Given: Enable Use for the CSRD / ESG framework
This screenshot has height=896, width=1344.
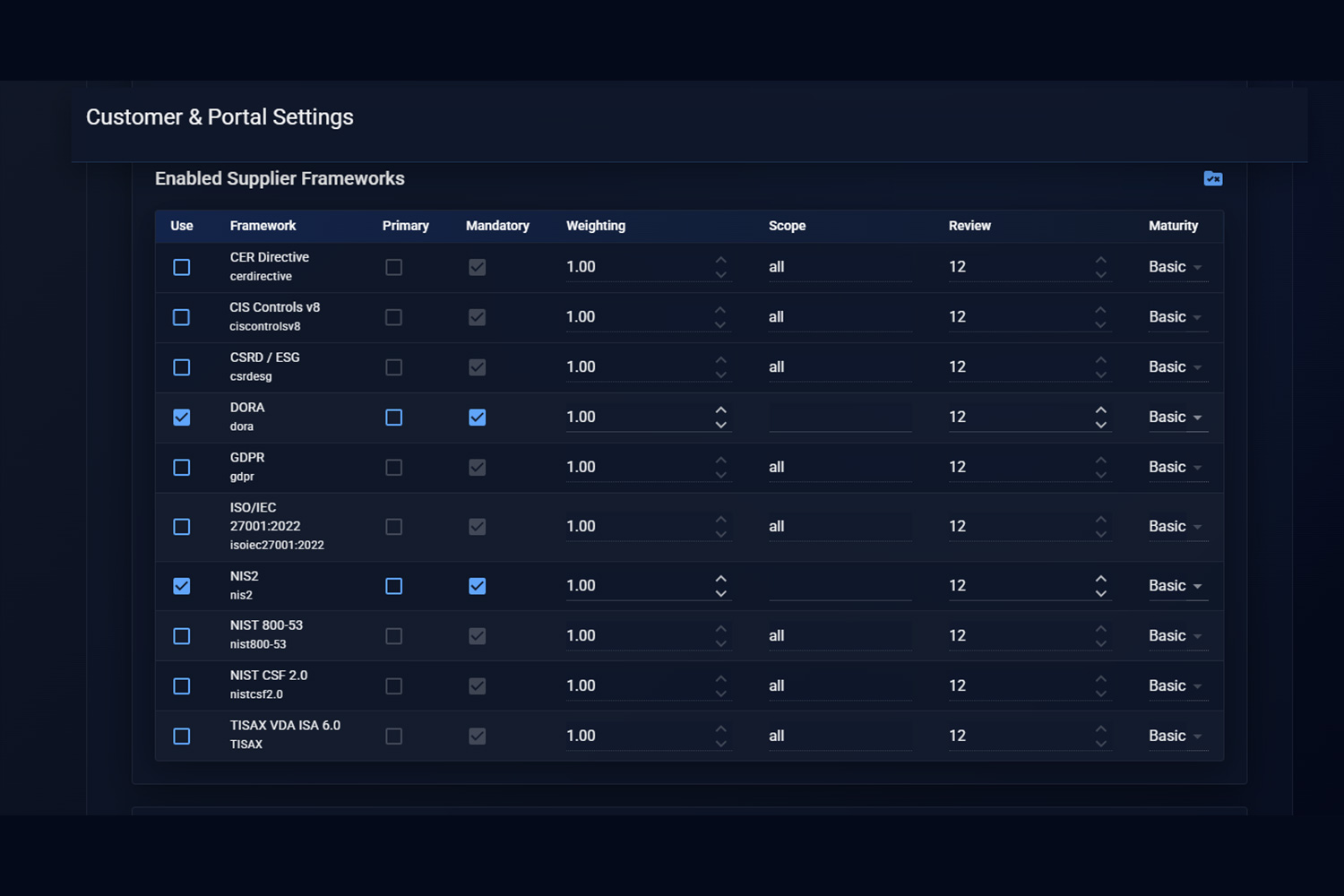Looking at the screenshot, I should (182, 367).
